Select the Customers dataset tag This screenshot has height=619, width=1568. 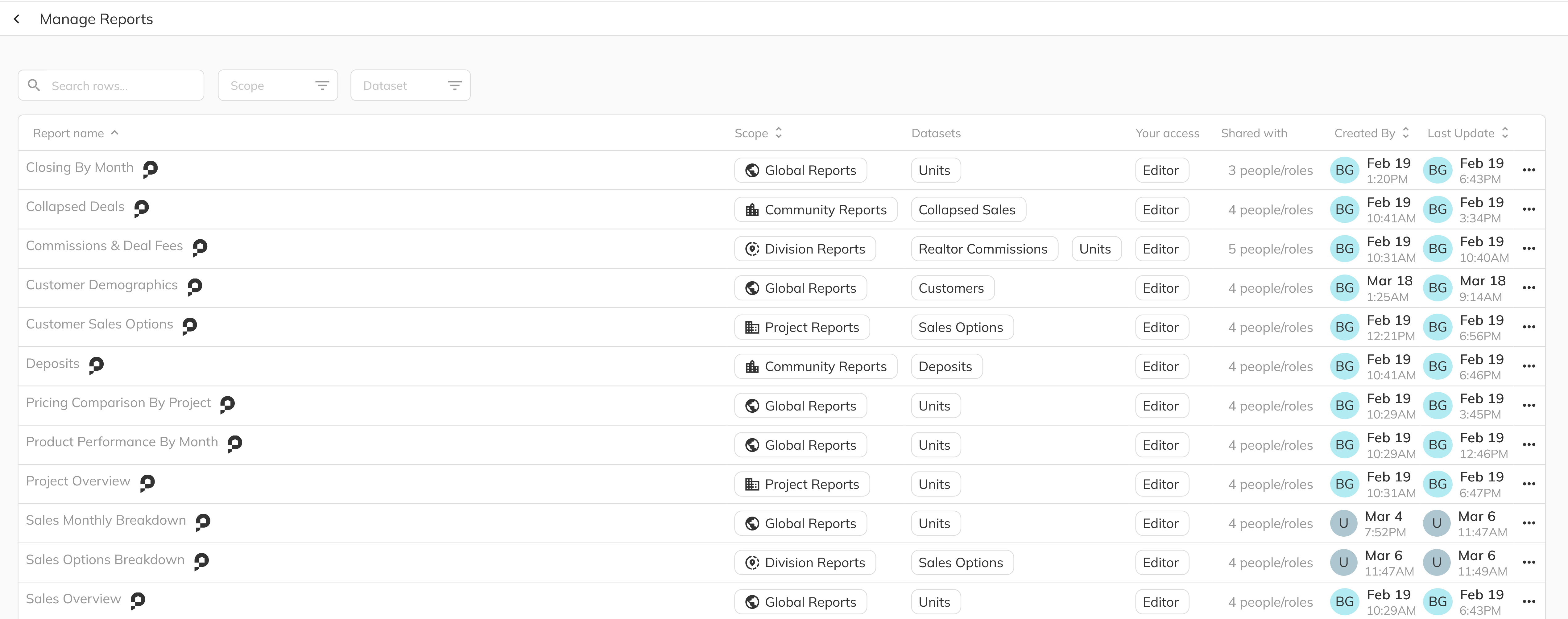[953, 288]
